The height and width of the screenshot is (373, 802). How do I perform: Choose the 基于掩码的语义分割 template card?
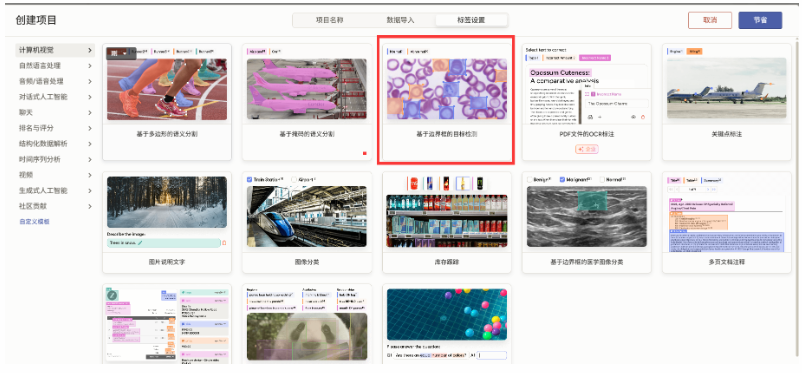click(x=306, y=102)
